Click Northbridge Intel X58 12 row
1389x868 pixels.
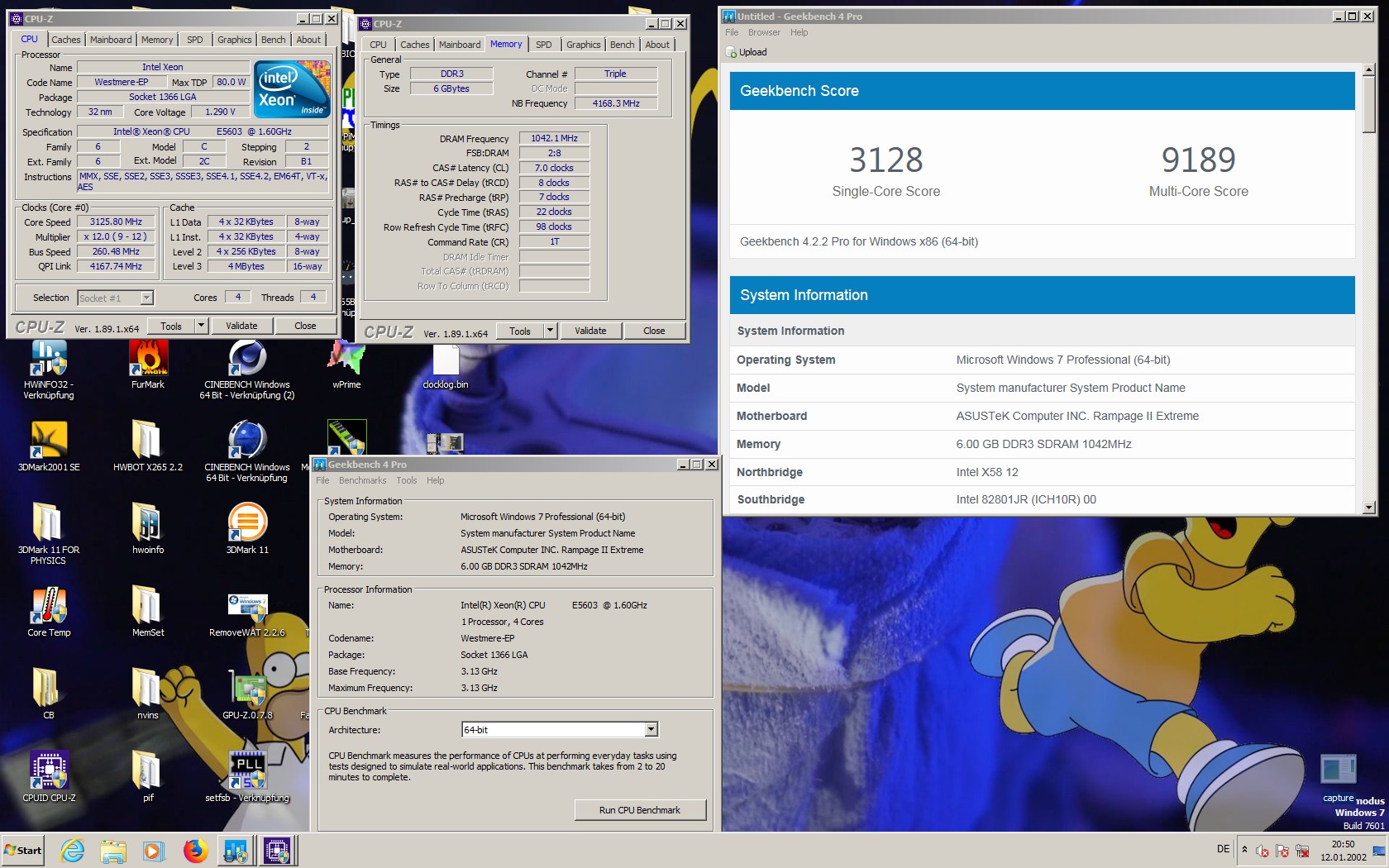[x=1042, y=472]
